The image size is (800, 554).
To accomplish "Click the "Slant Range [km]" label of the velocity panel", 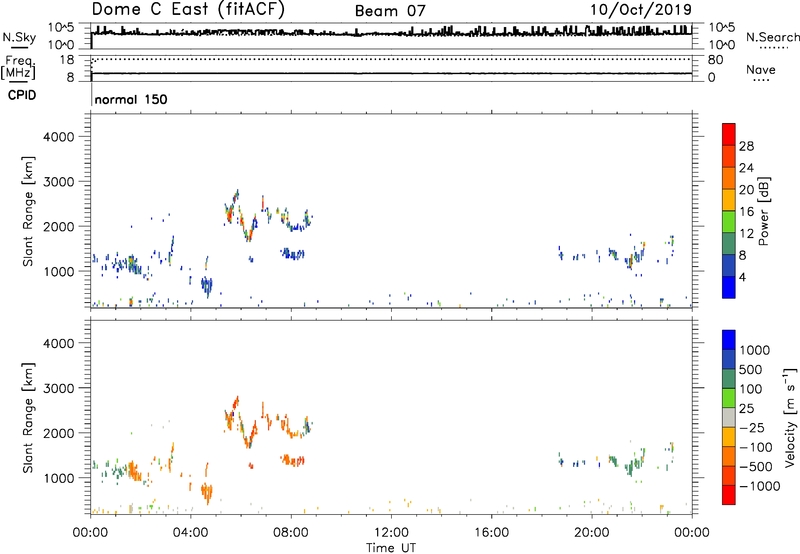I will pyautogui.click(x=28, y=418).
